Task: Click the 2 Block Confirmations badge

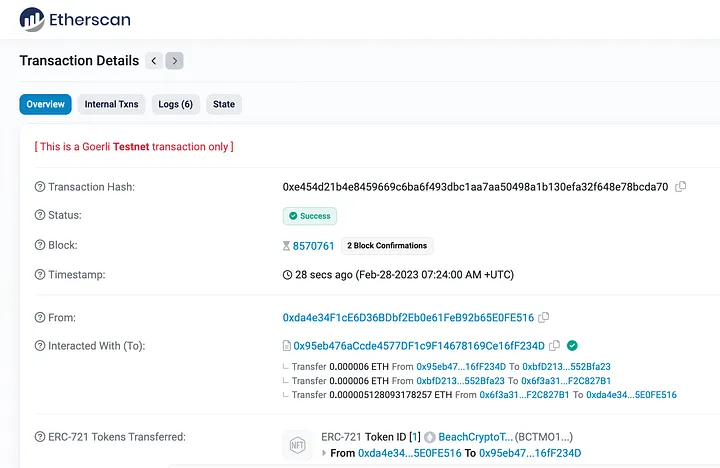Action: click(x=387, y=246)
